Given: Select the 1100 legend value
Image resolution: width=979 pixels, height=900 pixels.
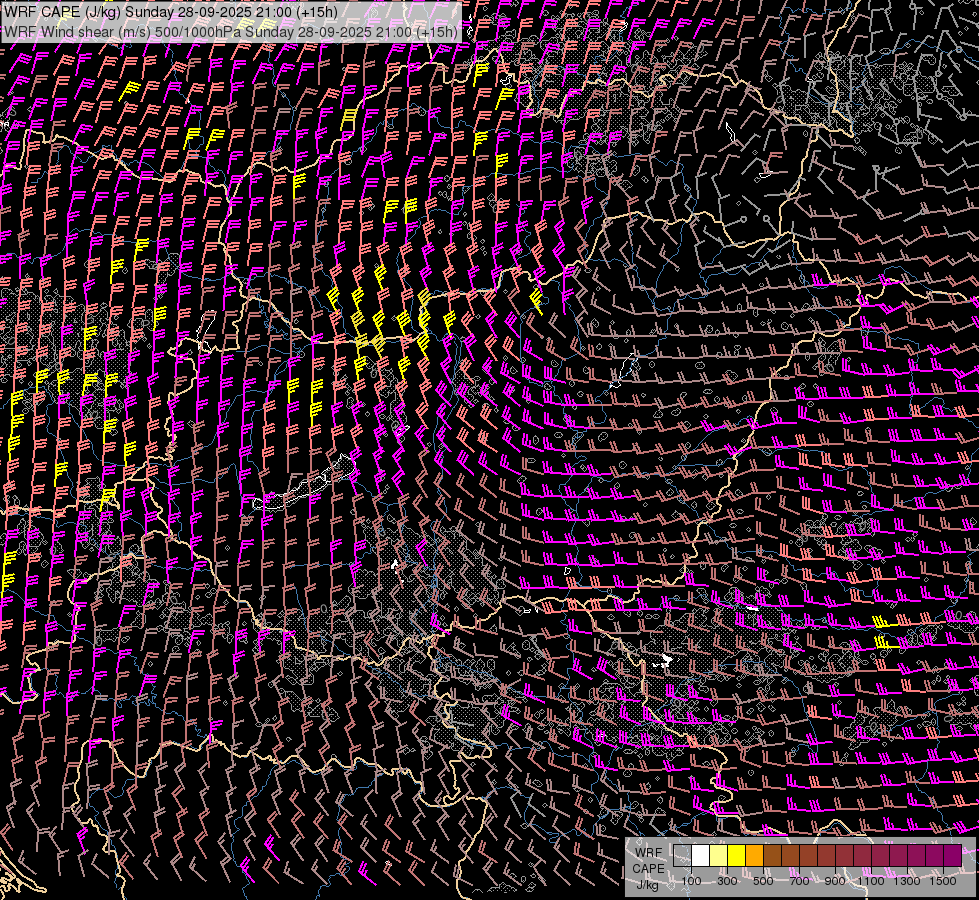Looking at the screenshot, I should pyautogui.click(x=872, y=881).
